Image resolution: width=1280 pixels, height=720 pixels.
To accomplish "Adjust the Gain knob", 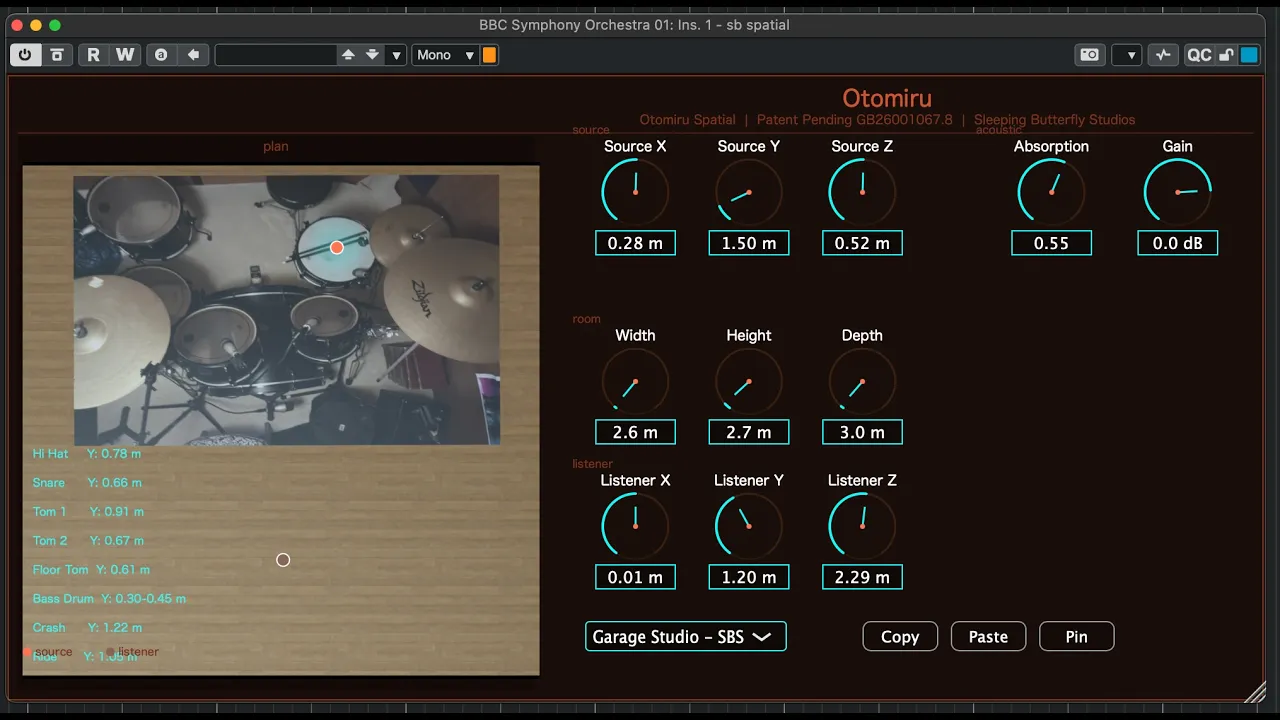I will 1177,191.
